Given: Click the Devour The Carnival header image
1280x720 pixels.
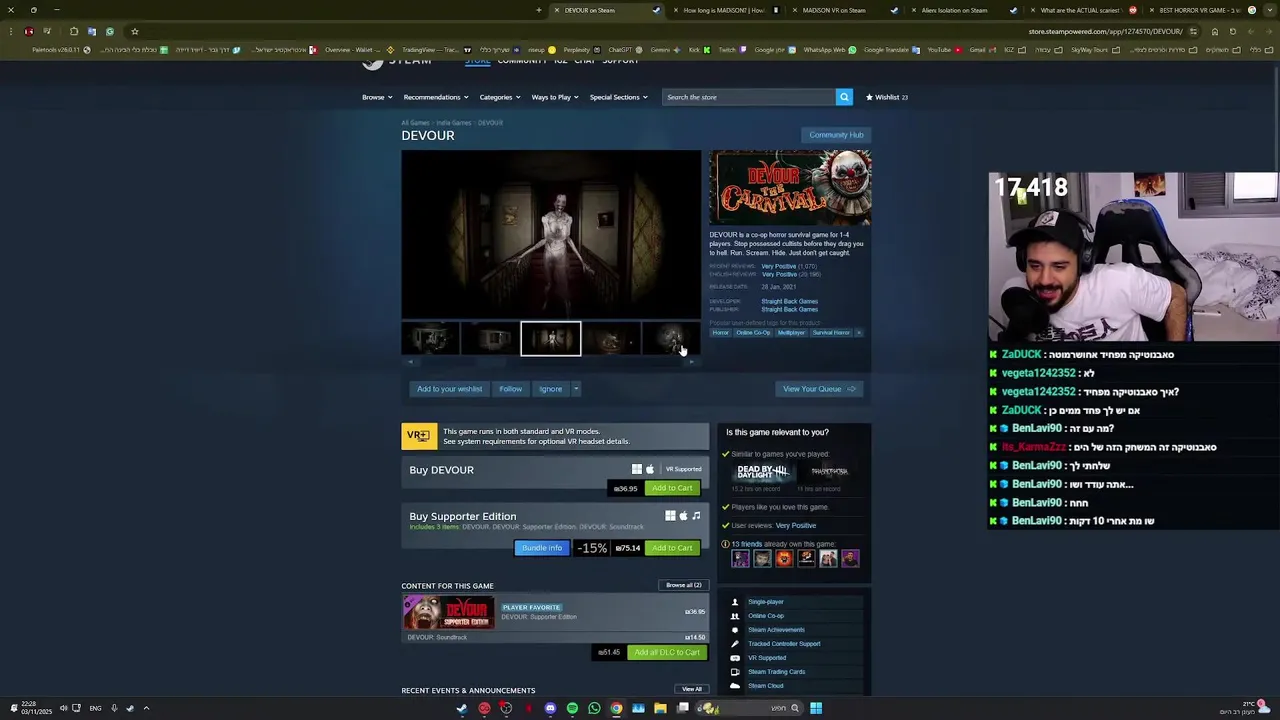Looking at the screenshot, I should tap(790, 188).
